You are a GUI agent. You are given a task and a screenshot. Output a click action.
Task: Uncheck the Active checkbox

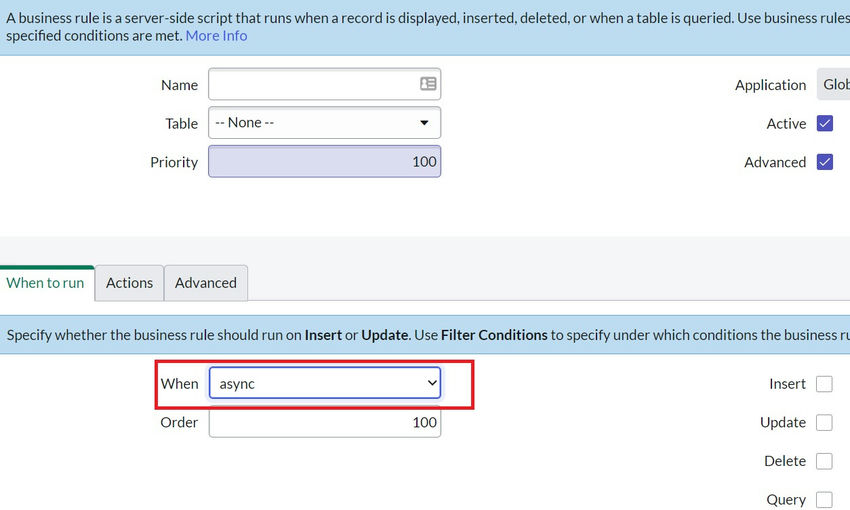pyautogui.click(x=825, y=124)
